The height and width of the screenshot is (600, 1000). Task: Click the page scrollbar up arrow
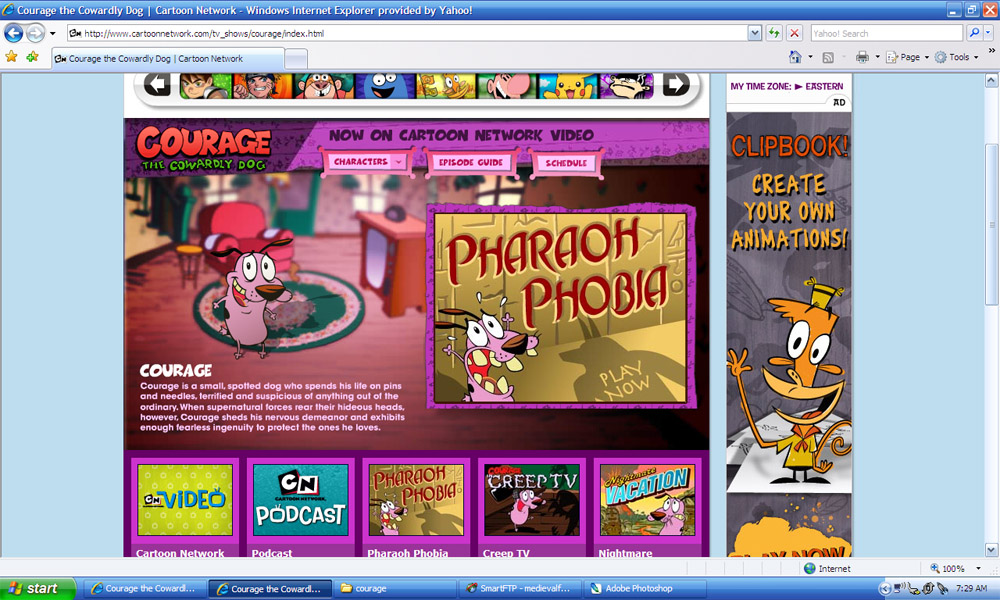991,80
